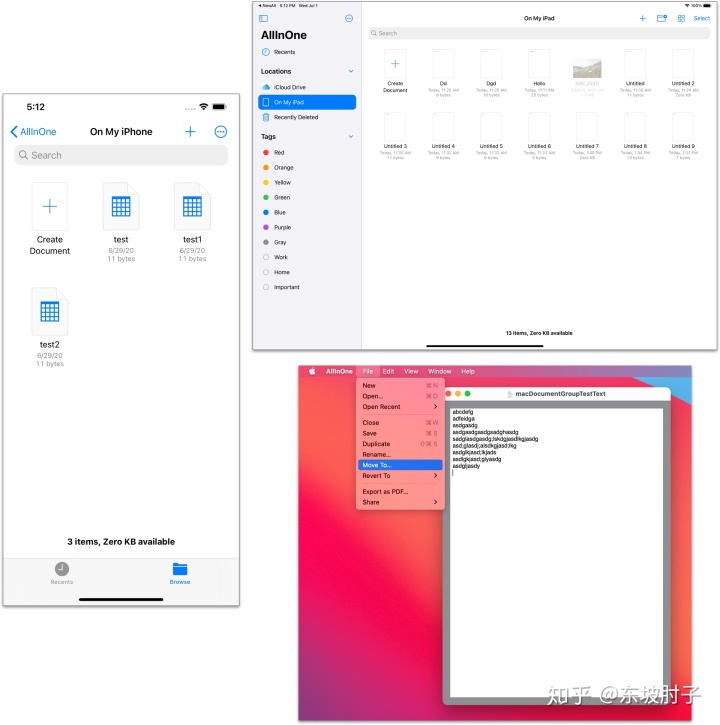
Task: Select the Green tag
Action: coord(307,197)
